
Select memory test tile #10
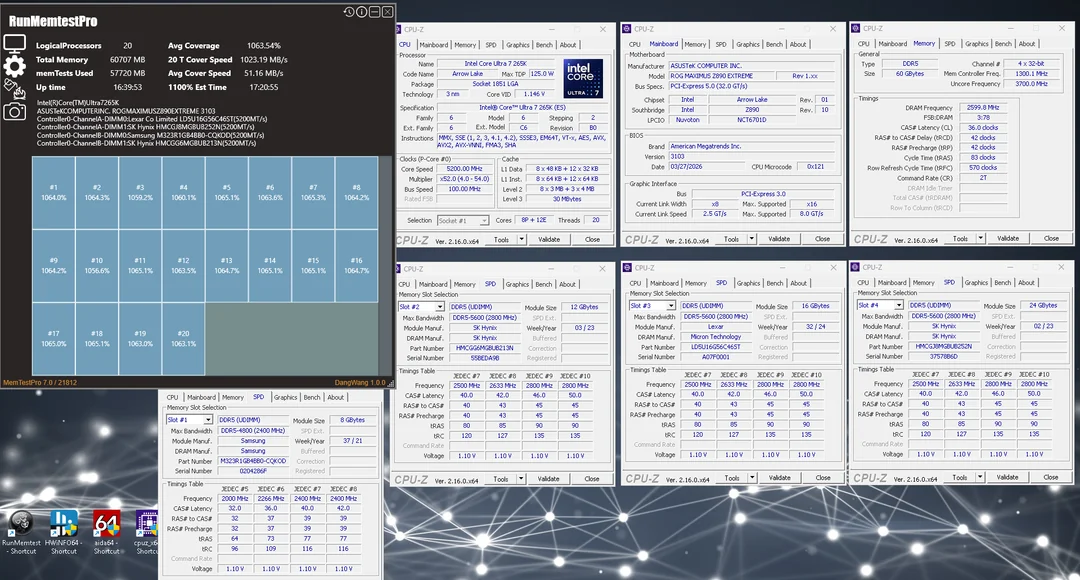(97, 265)
